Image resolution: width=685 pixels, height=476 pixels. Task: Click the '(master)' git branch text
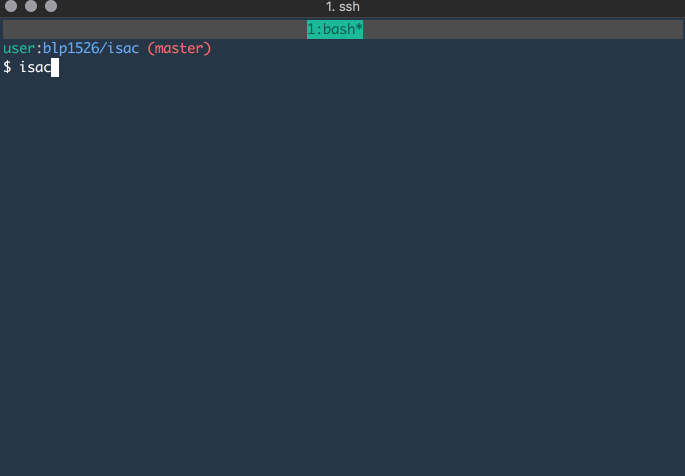179,48
